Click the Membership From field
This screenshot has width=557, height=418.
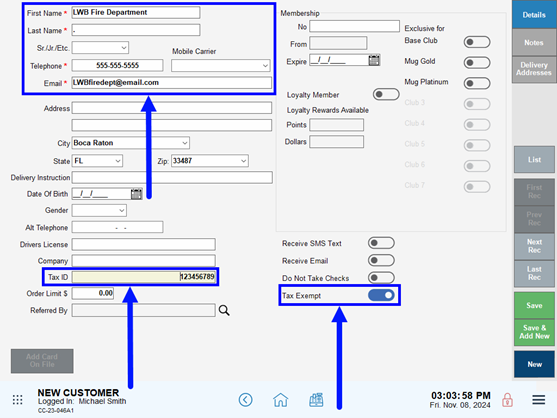click(338, 43)
